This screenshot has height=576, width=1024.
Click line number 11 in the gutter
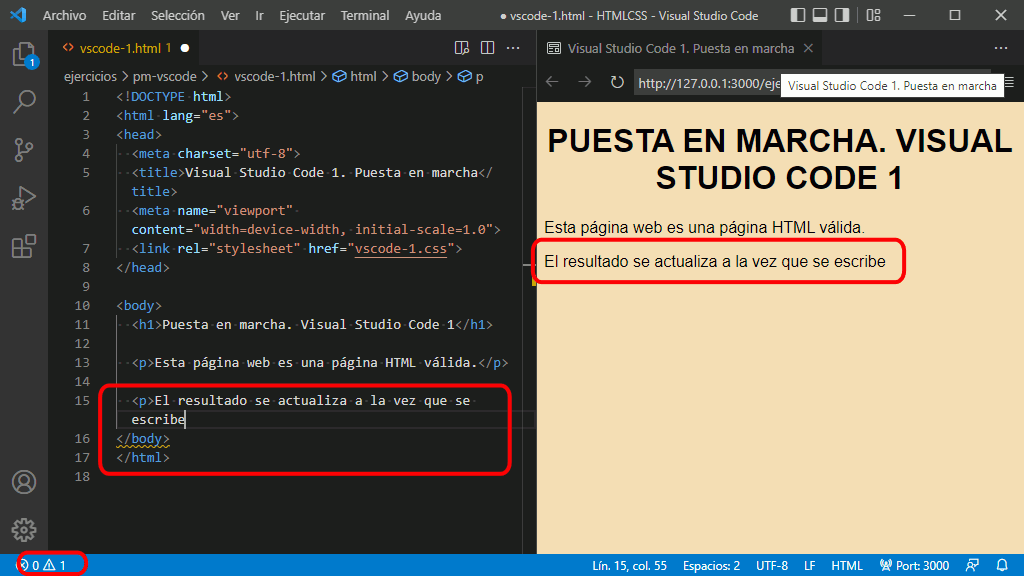82,325
